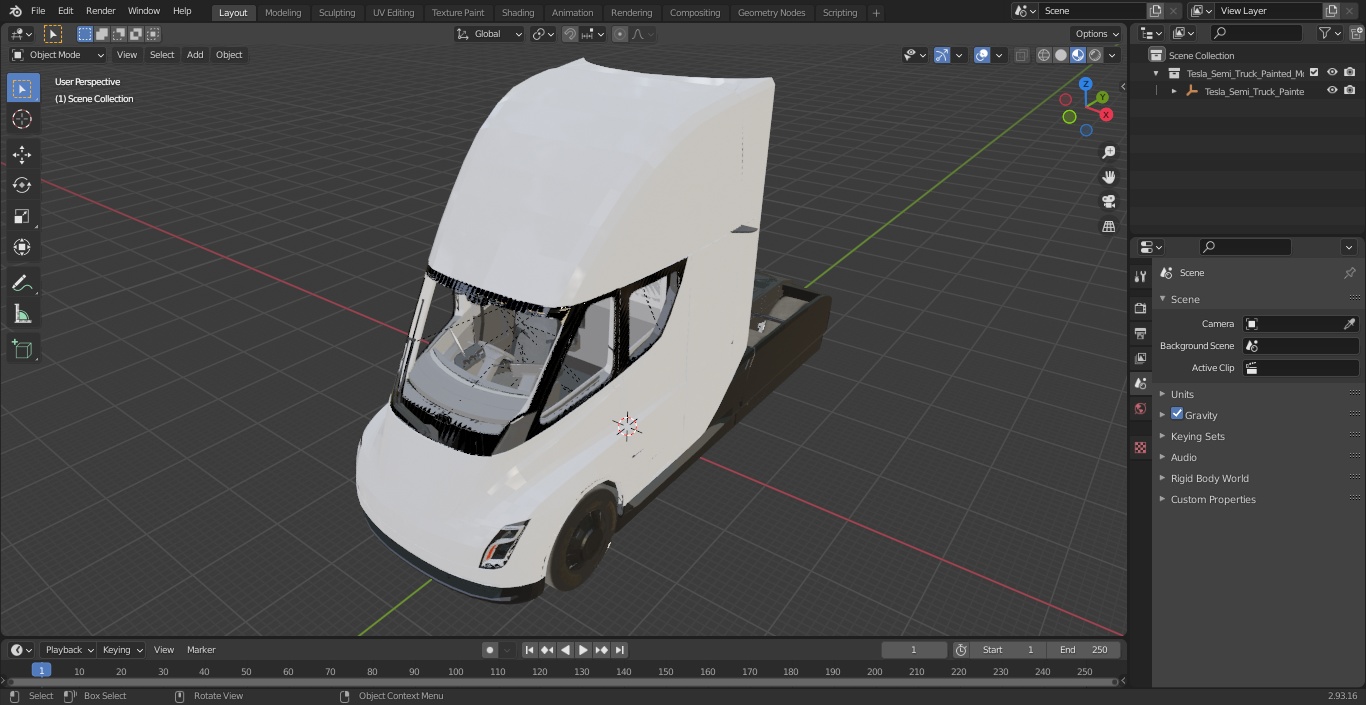Open the Object Mode dropdown
Viewport: 1366px width, 705px height.
click(x=58, y=55)
